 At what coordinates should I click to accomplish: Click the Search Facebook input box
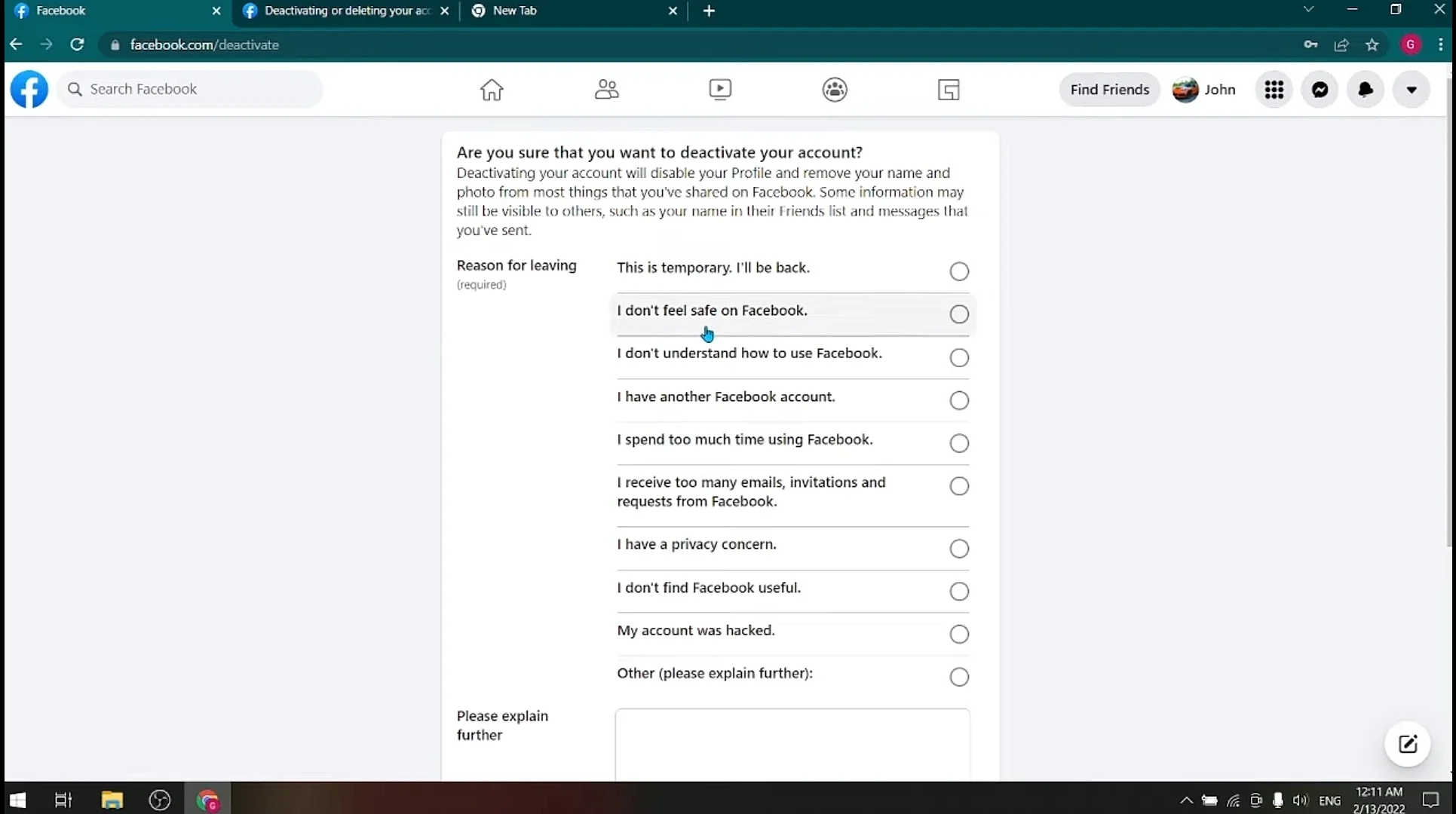[189, 89]
